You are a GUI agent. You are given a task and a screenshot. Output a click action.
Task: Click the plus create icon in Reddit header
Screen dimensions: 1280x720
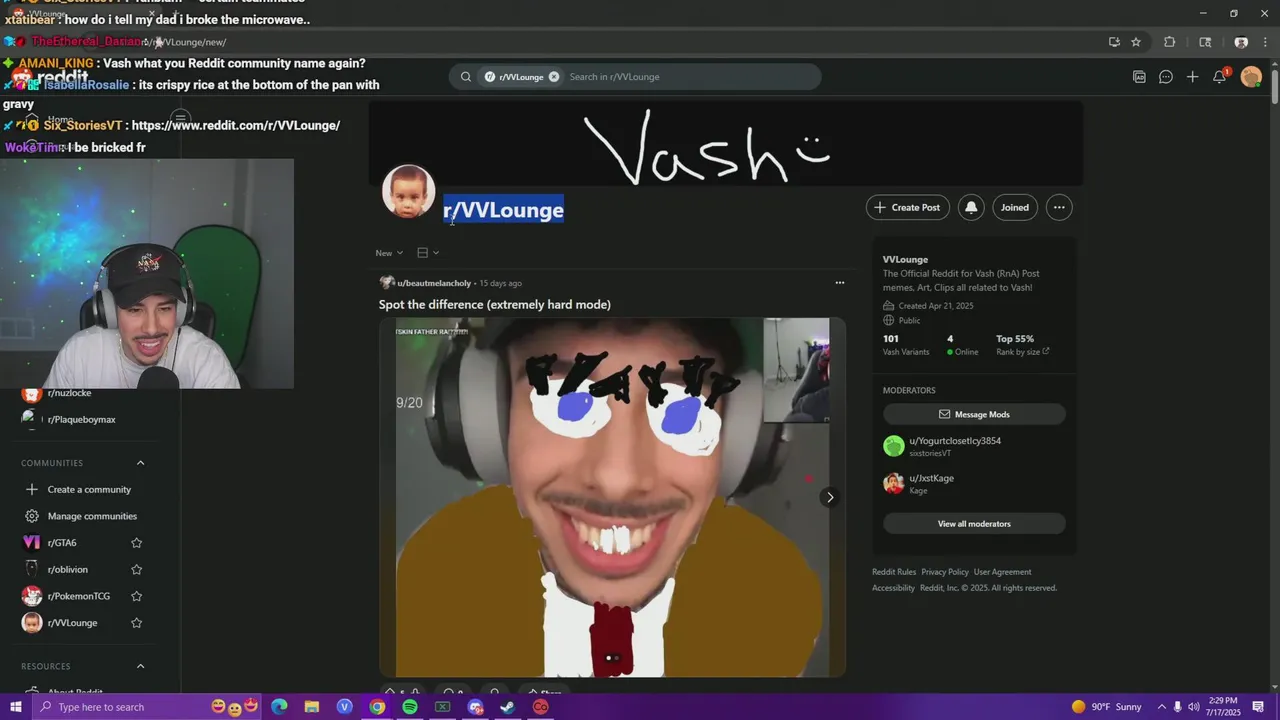tap(1192, 77)
